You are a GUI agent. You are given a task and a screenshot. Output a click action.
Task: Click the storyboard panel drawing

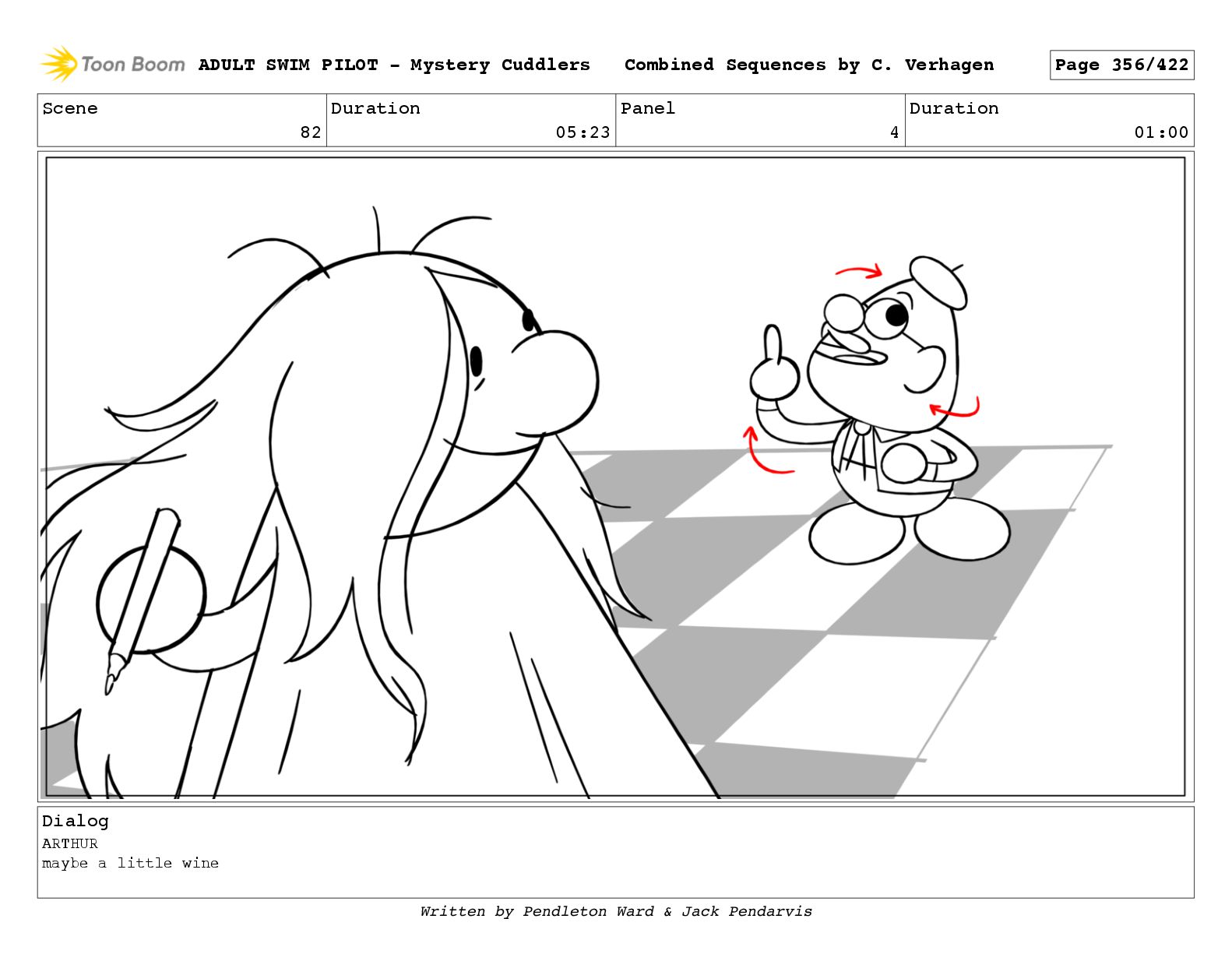pos(615,477)
